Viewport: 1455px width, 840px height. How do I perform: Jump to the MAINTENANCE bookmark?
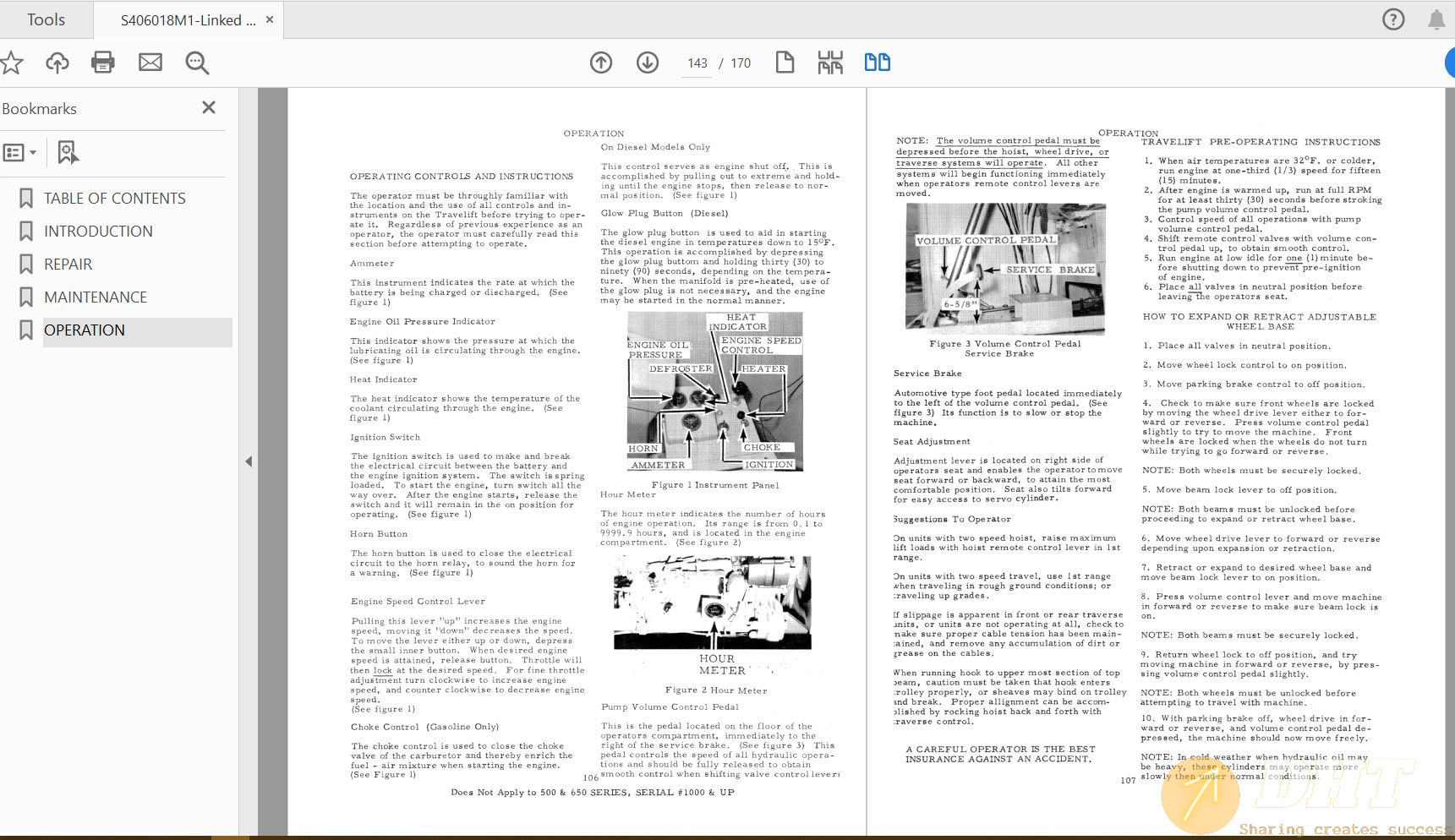[x=96, y=297]
